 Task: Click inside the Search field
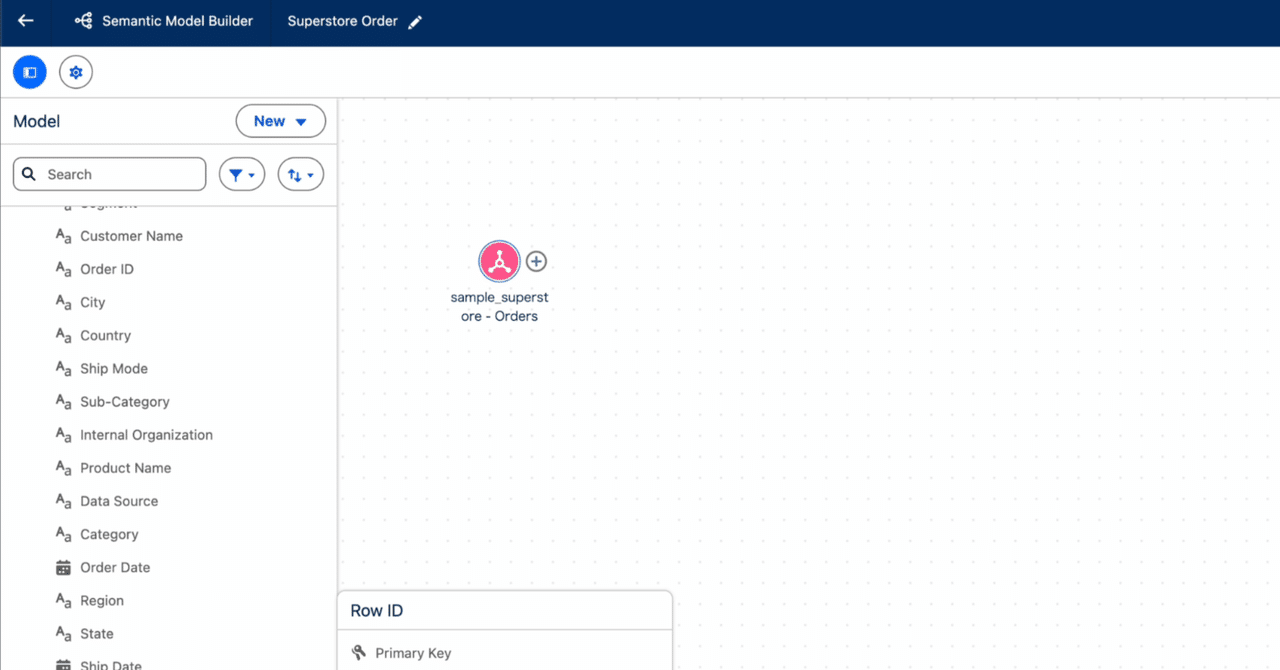(x=109, y=173)
